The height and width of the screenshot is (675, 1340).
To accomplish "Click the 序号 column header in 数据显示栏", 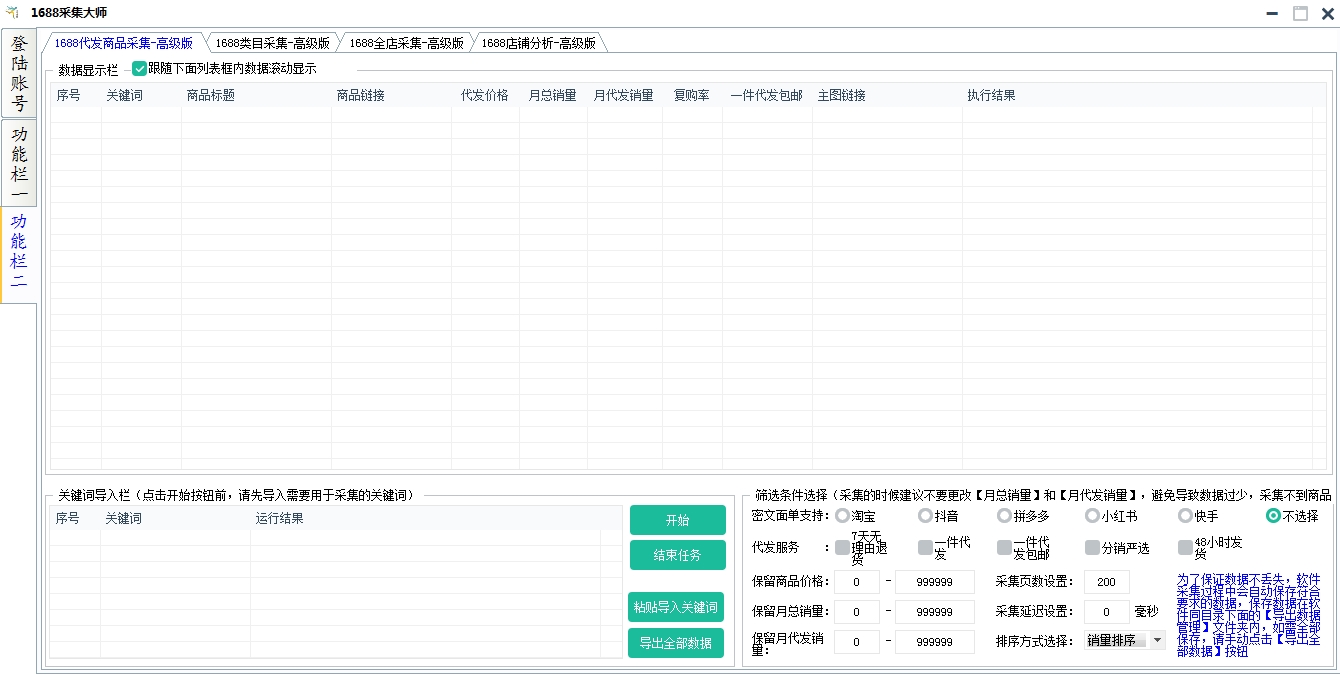I will [x=76, y=95].
